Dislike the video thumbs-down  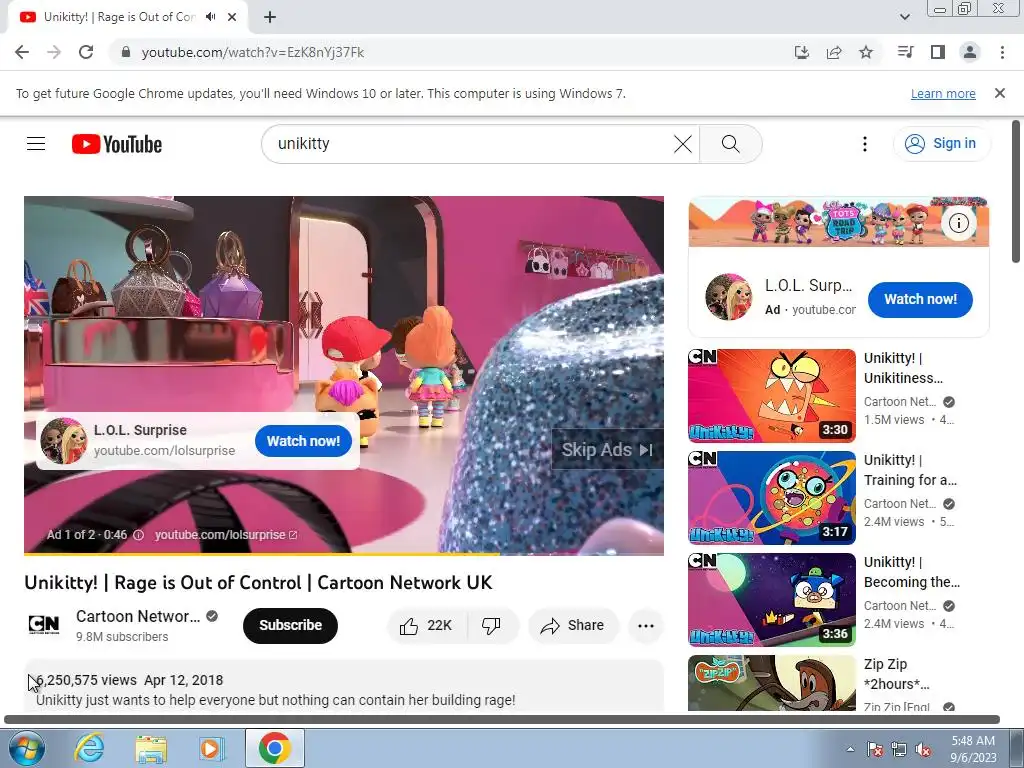tap(492, 626)
